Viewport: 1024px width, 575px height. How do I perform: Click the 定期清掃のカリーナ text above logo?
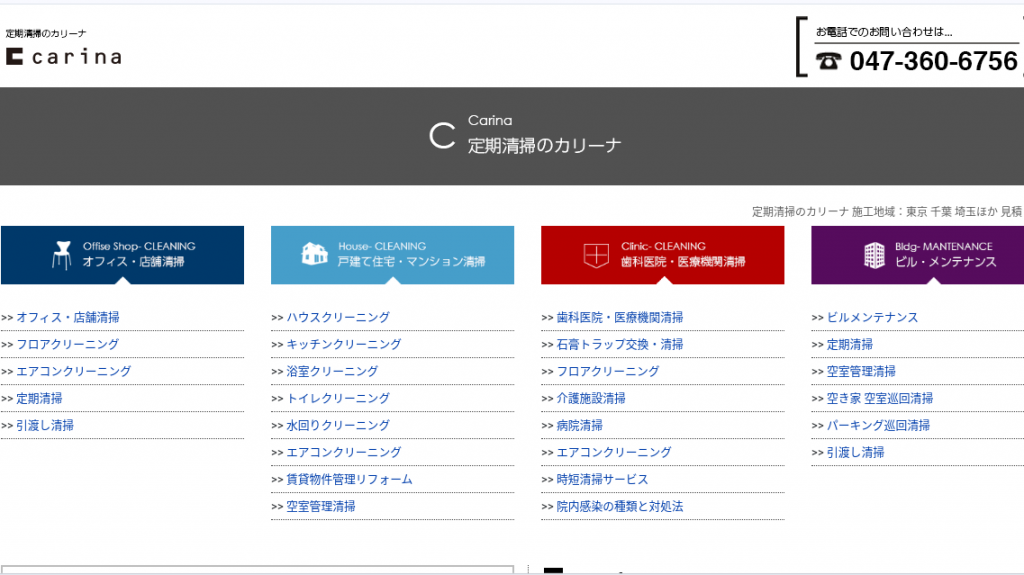point(46,33)
